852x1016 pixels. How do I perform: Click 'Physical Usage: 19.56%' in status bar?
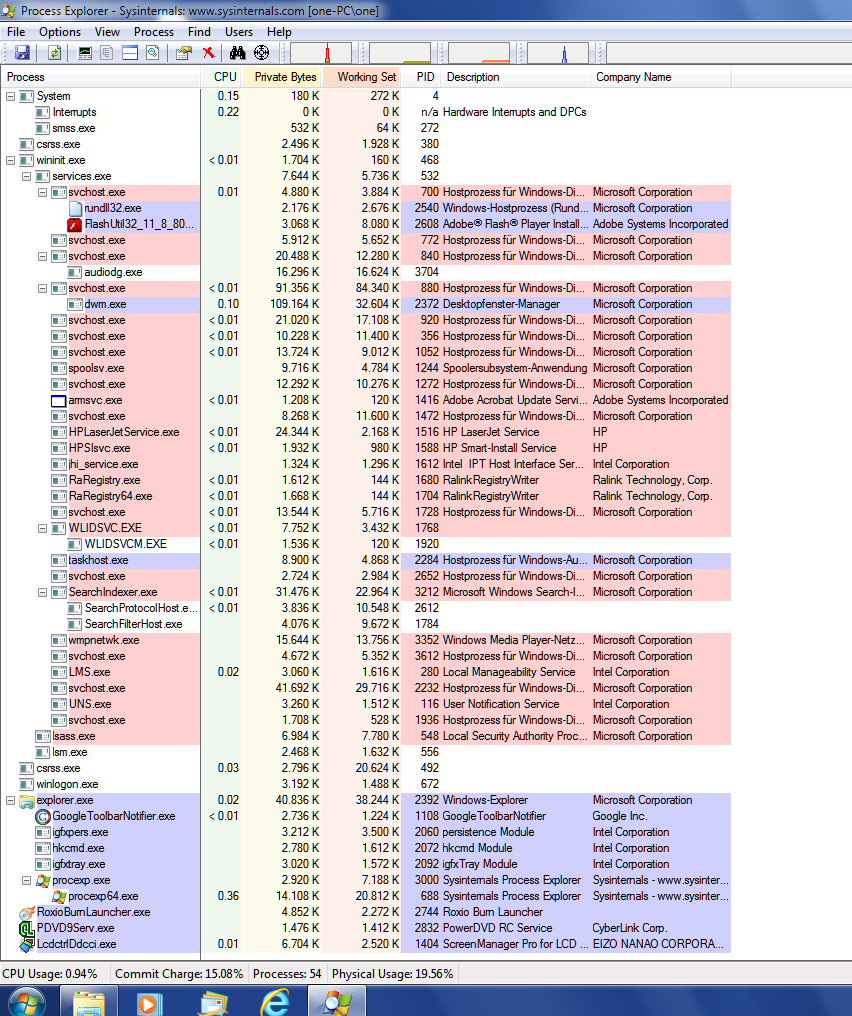(x=393, y=974)
